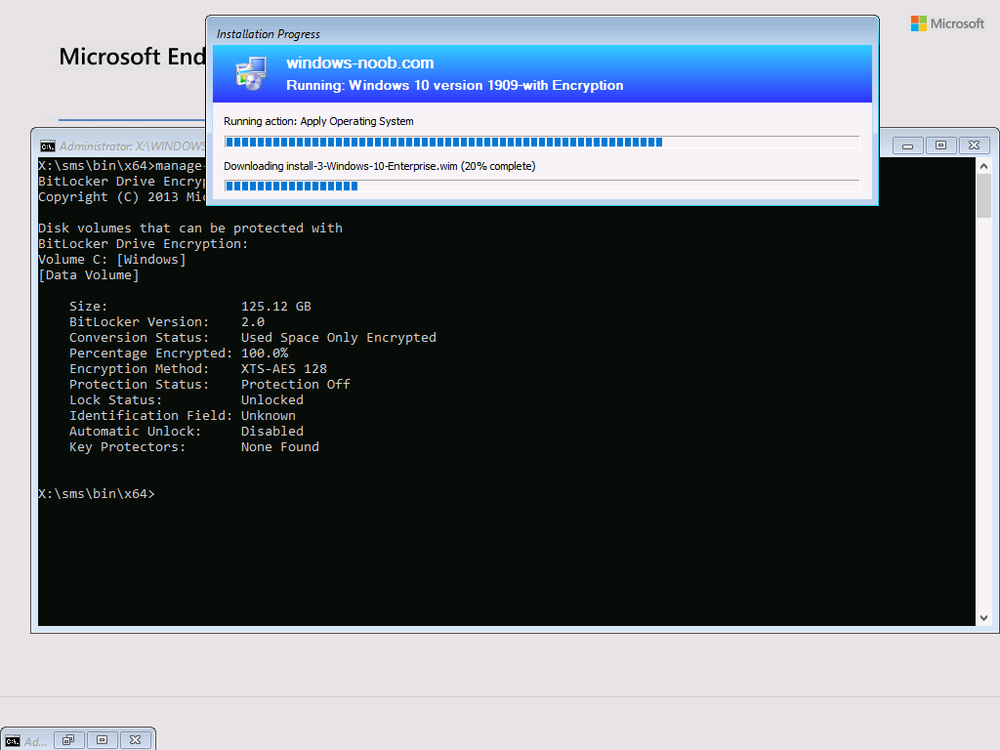Click the minimized cmd icon at bottom left

click(12, 740)
